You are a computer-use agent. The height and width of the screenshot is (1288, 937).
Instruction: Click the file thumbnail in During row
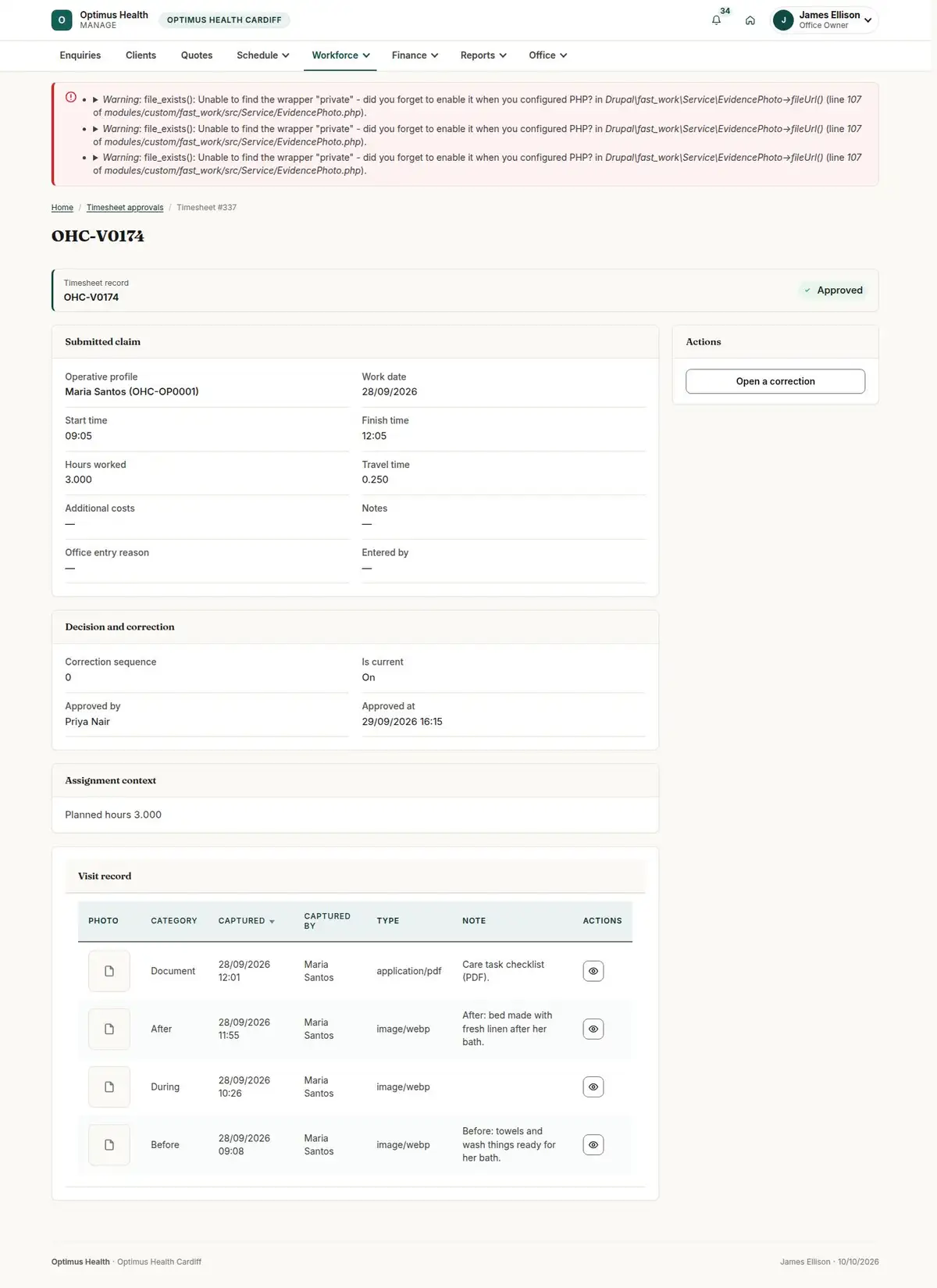tap(109, 1086)
